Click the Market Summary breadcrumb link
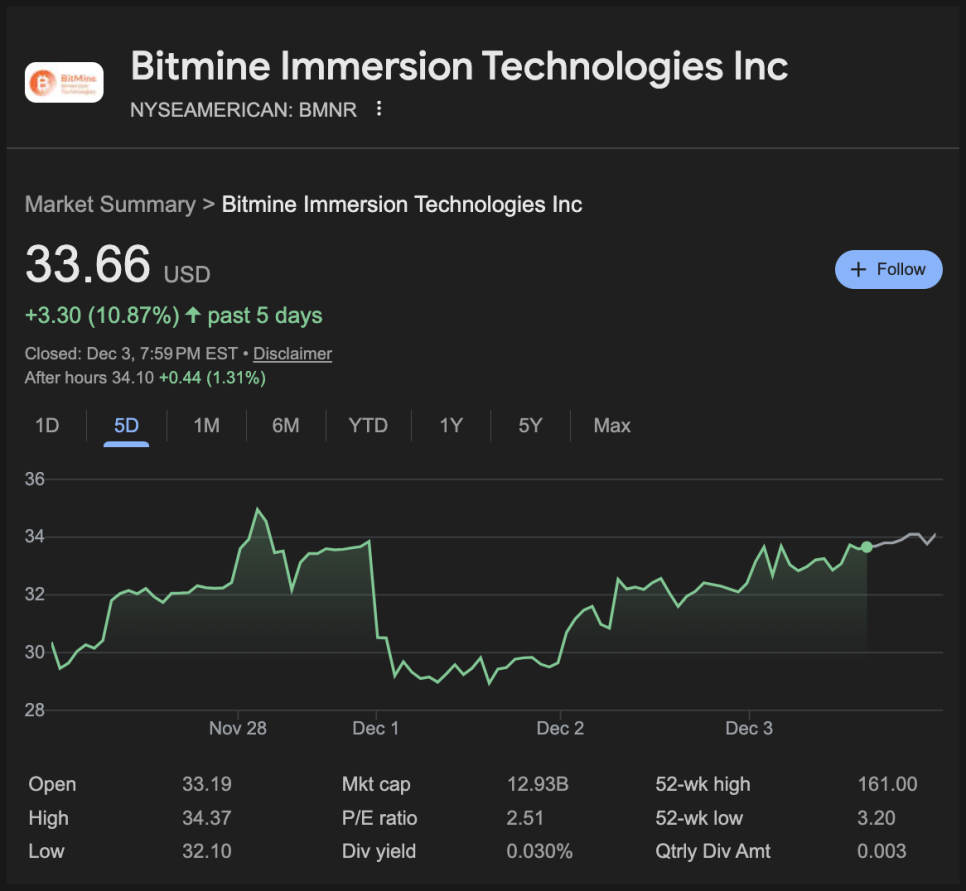The image size is (966, 891). click(x=110, y=205)
